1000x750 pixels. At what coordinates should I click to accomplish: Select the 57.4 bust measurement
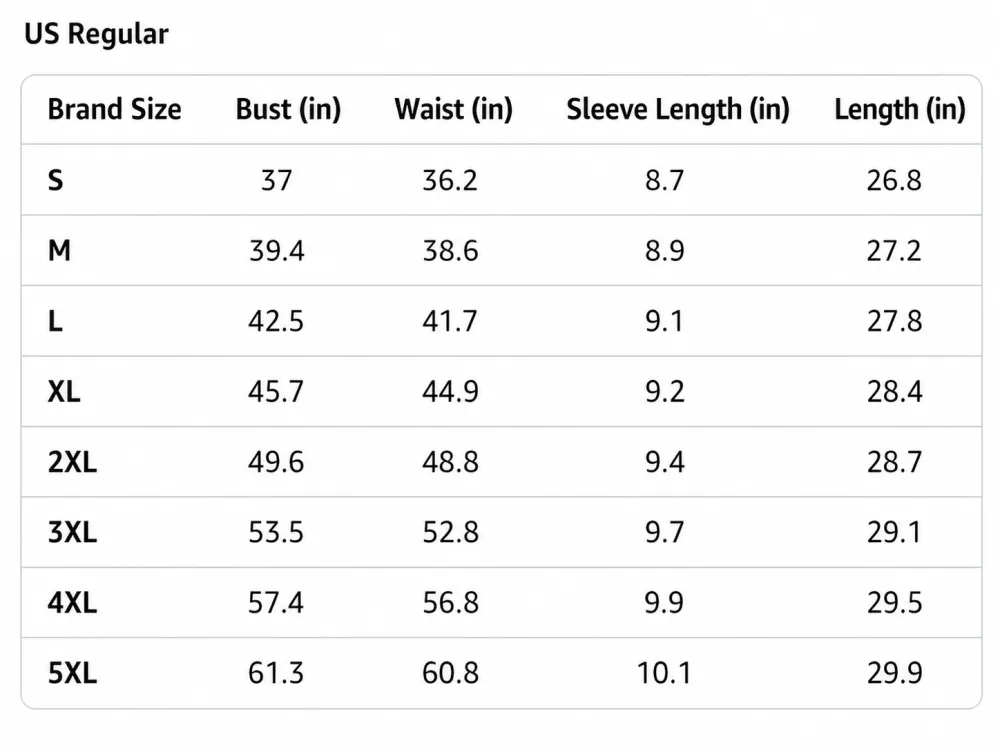tap(276, 603)
